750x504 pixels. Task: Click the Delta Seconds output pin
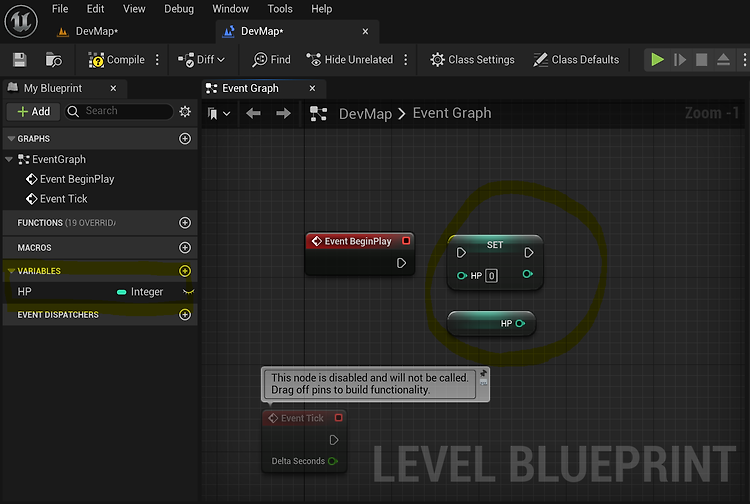(x=333, y=461)
